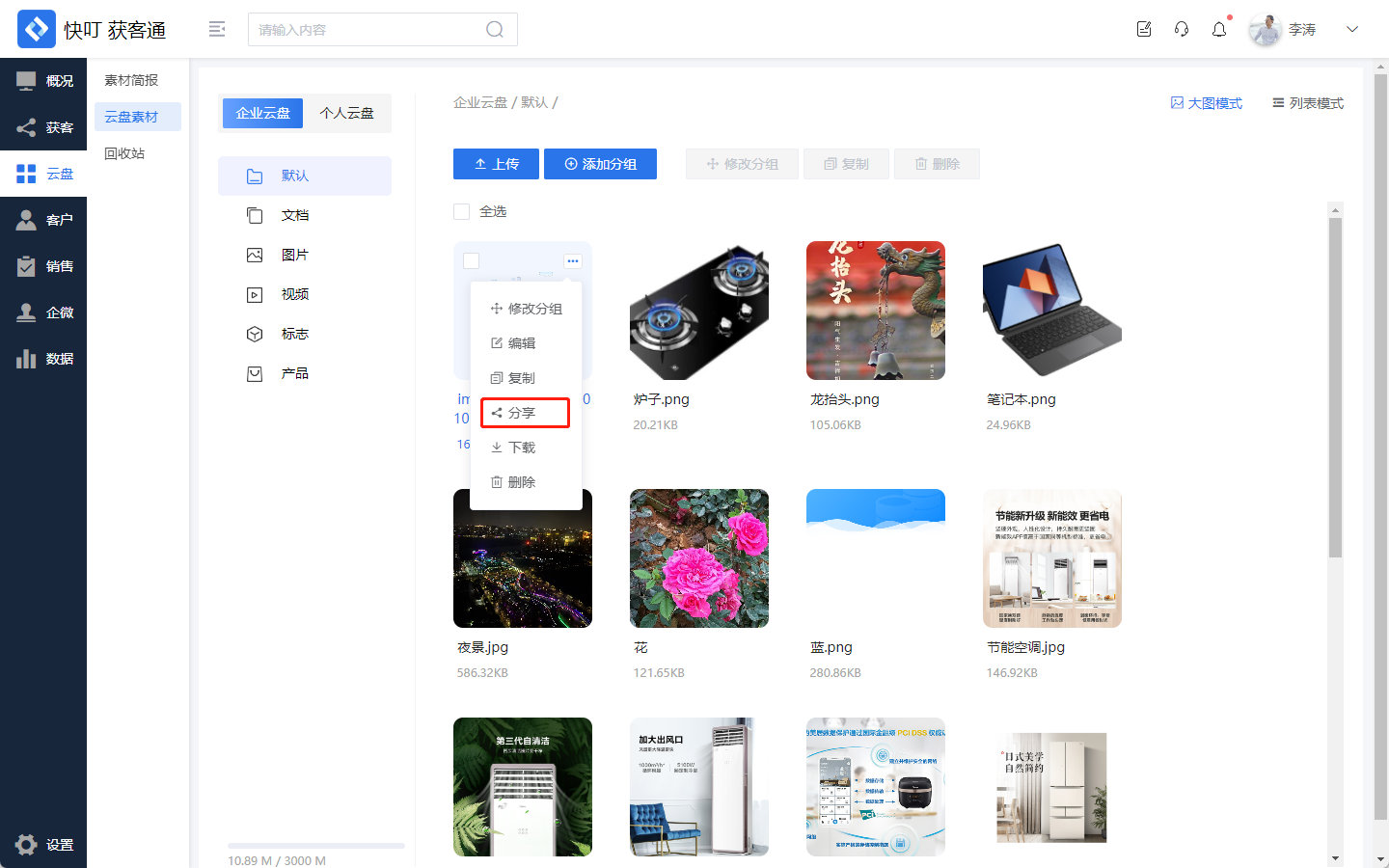
Task: Click the search input field
Action: tap(383, 29)
